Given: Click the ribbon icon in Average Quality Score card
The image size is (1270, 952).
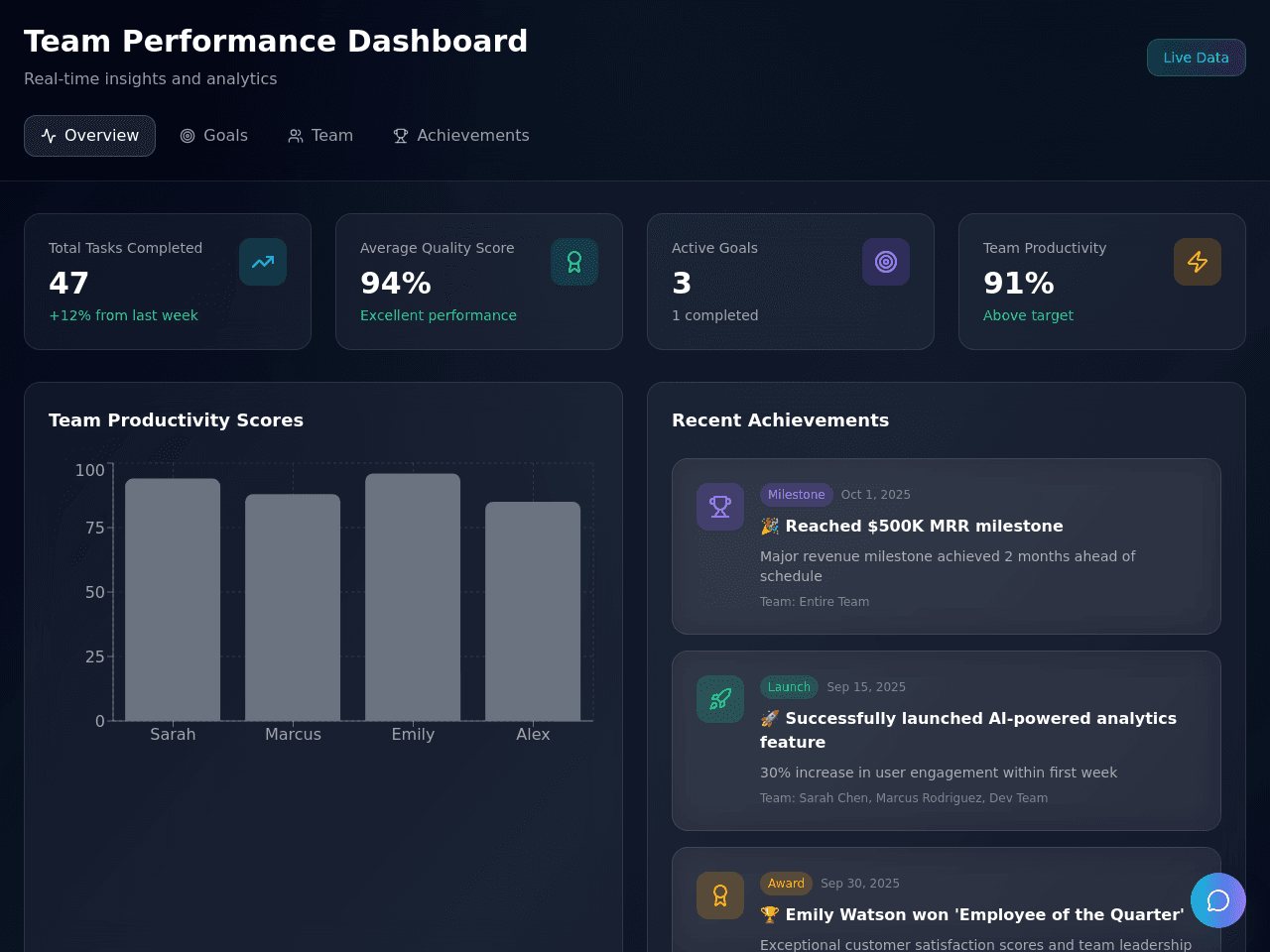Looking at the screenshot, I should coord(574,262).
